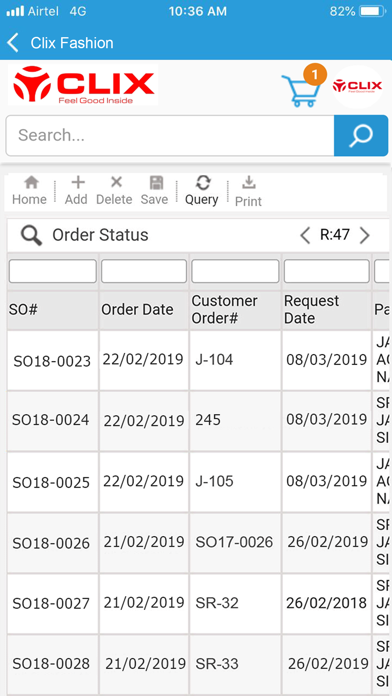Sort by Request Date column header

tap(327, 310)
